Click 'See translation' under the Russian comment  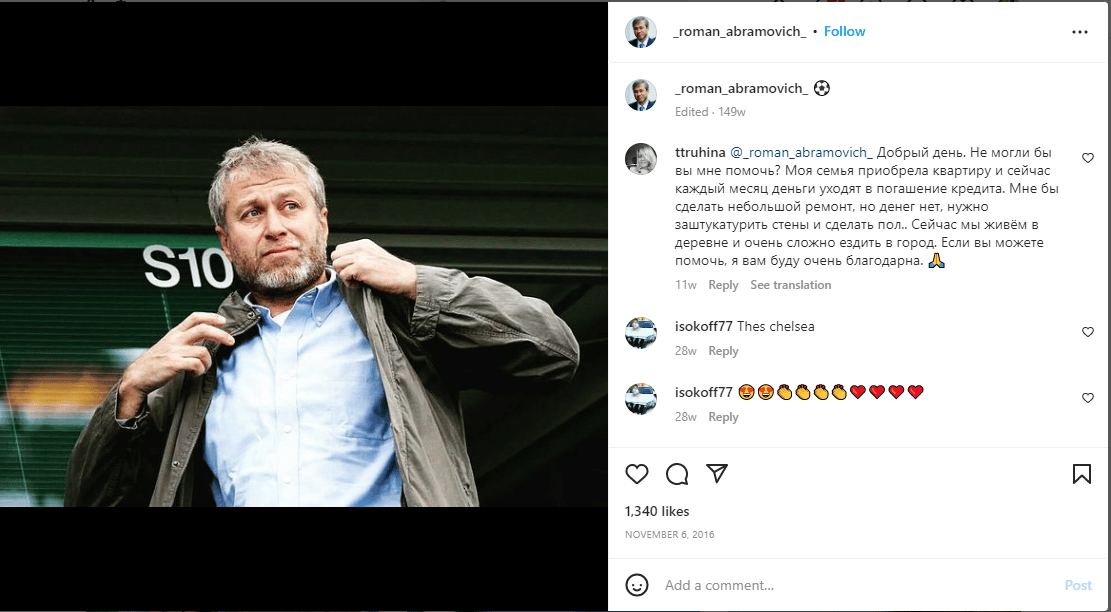click(x=790, y=285)
